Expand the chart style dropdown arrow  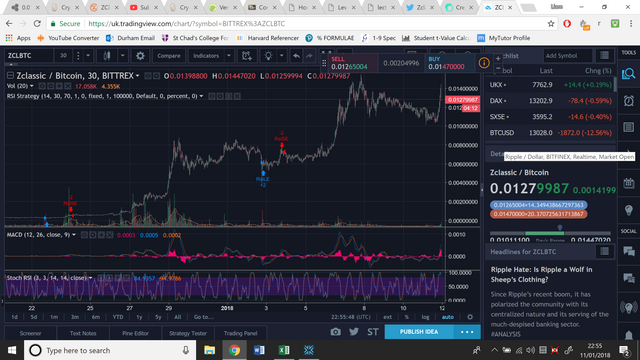[122, 56]
